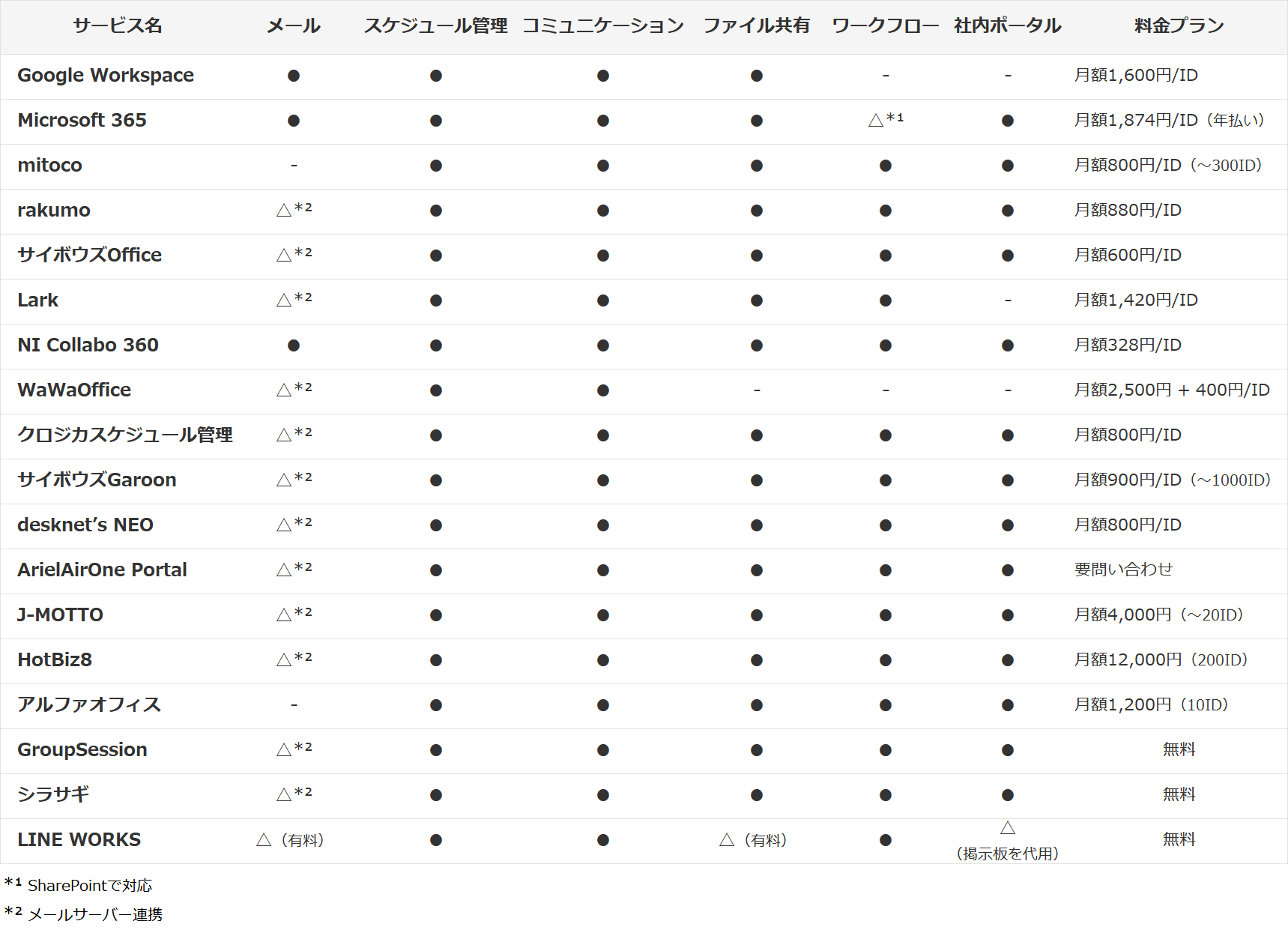Select the クロジカスケジュール管理 service name
This screenshot has width=1288, height=930.
click(125, 435)
